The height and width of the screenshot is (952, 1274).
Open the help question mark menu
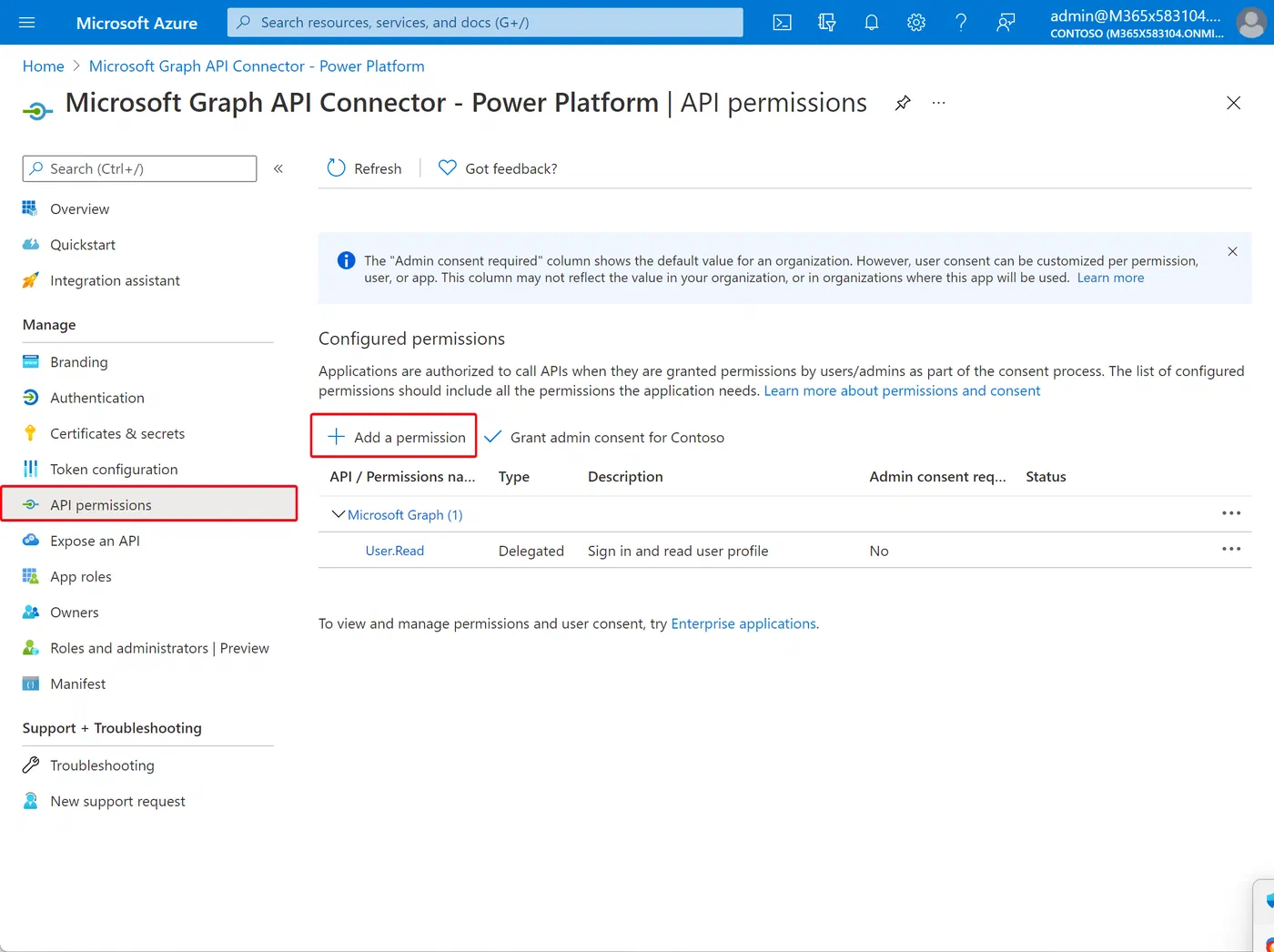pos(961,22)
